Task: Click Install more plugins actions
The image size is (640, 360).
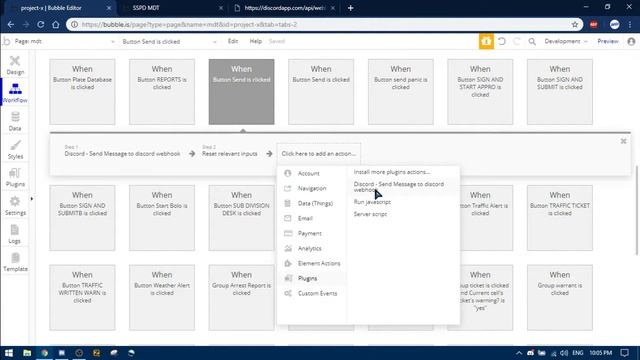Action: (x=391, y=172)
